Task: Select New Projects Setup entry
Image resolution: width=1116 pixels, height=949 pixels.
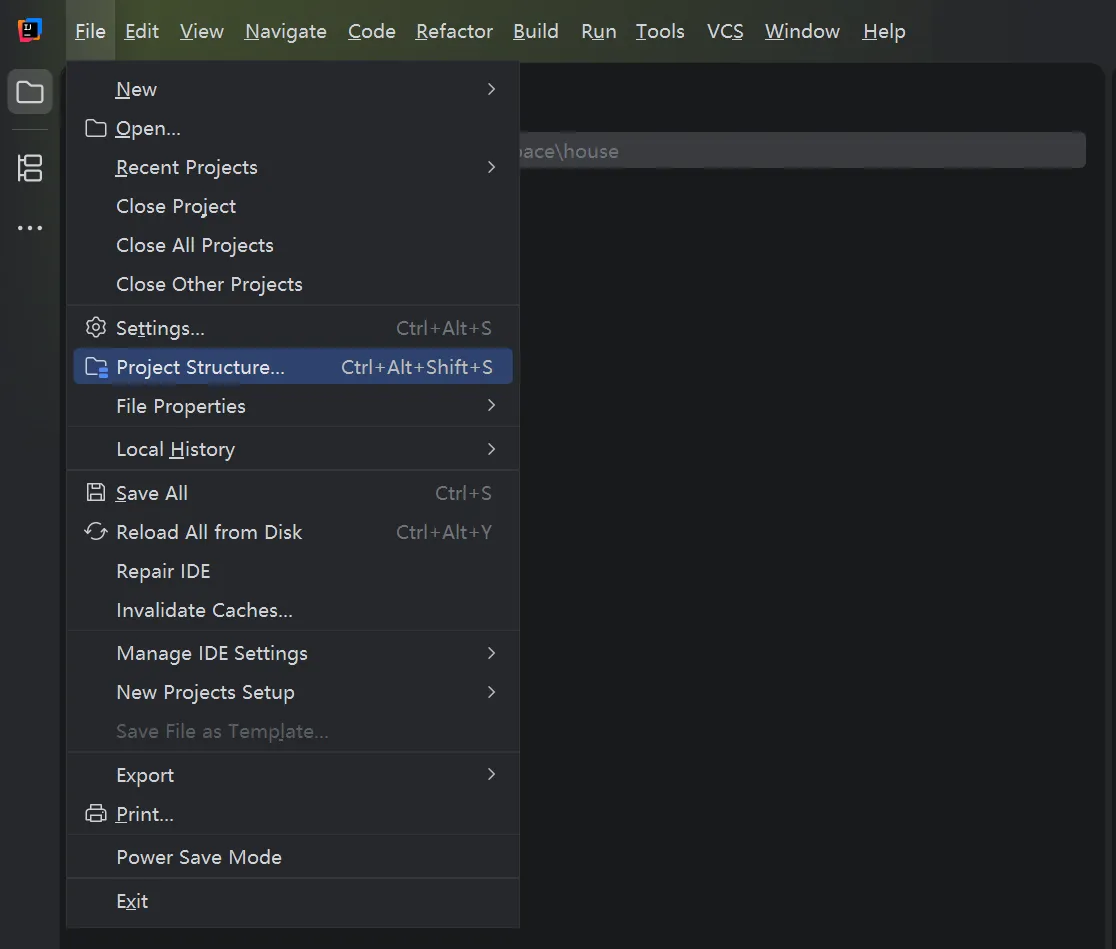Action: (x=293, y=692)
